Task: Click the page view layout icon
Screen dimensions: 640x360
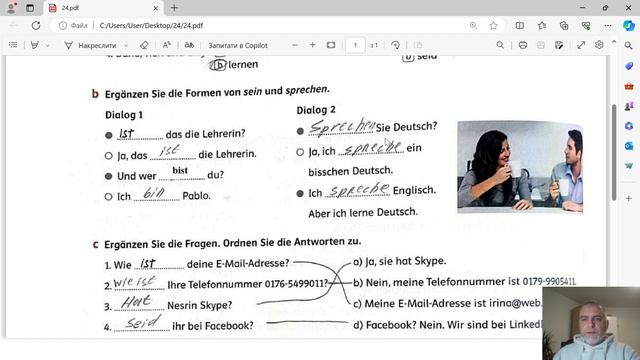Action: (x=418, y=45)
